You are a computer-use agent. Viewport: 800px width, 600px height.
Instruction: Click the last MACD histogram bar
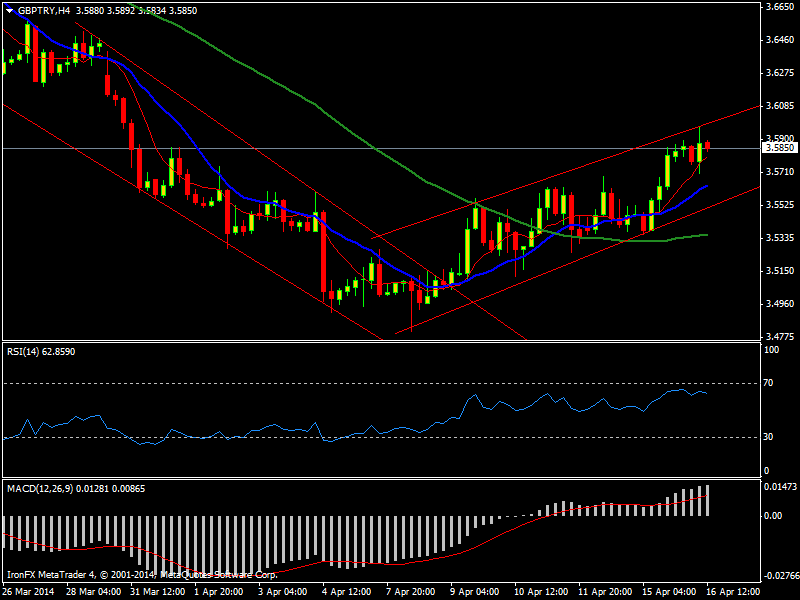pos(708,500)
